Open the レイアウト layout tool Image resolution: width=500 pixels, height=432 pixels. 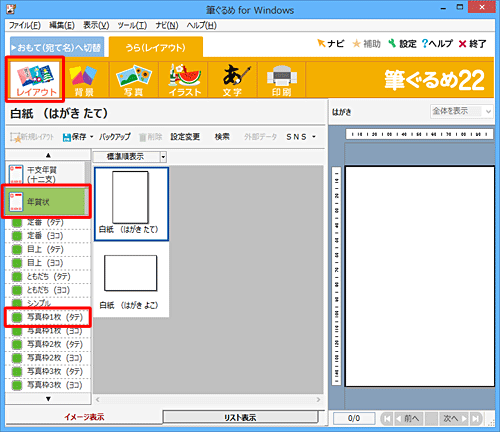click(35, 80)
